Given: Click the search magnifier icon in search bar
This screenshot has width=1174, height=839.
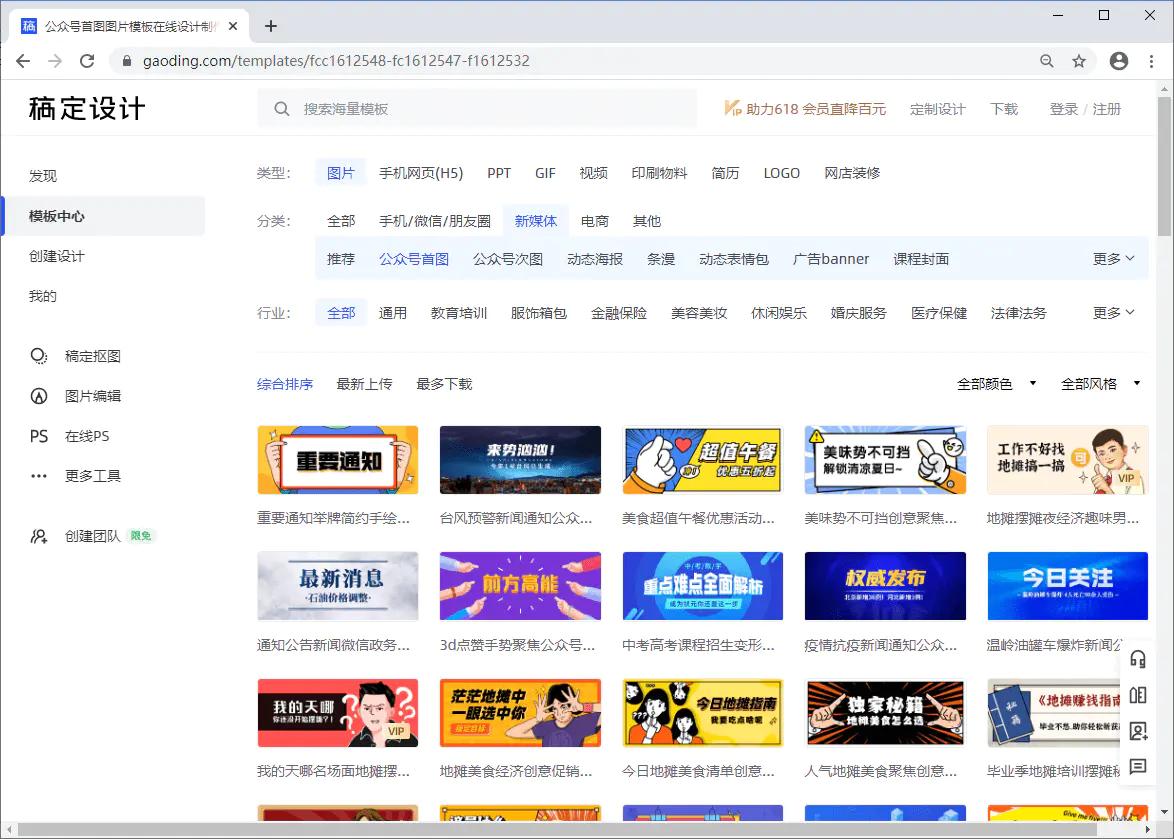Looking at the screenshot, I should (281, 108).
